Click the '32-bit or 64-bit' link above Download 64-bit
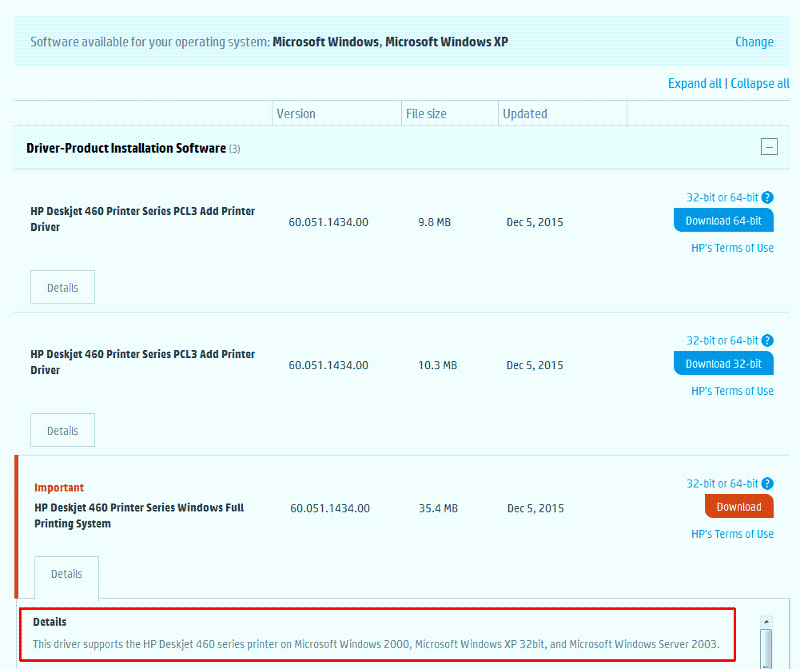The width and height of the screenshot is (800, 669). [x=722, y=198]
